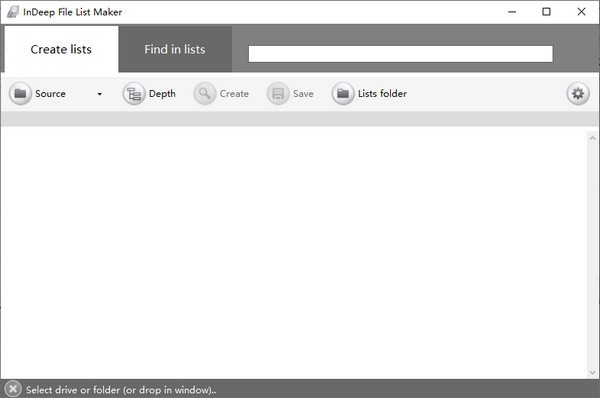600x398 pixels.
Task: Focus the search input field beside tabs
Action: click(401, 54)
